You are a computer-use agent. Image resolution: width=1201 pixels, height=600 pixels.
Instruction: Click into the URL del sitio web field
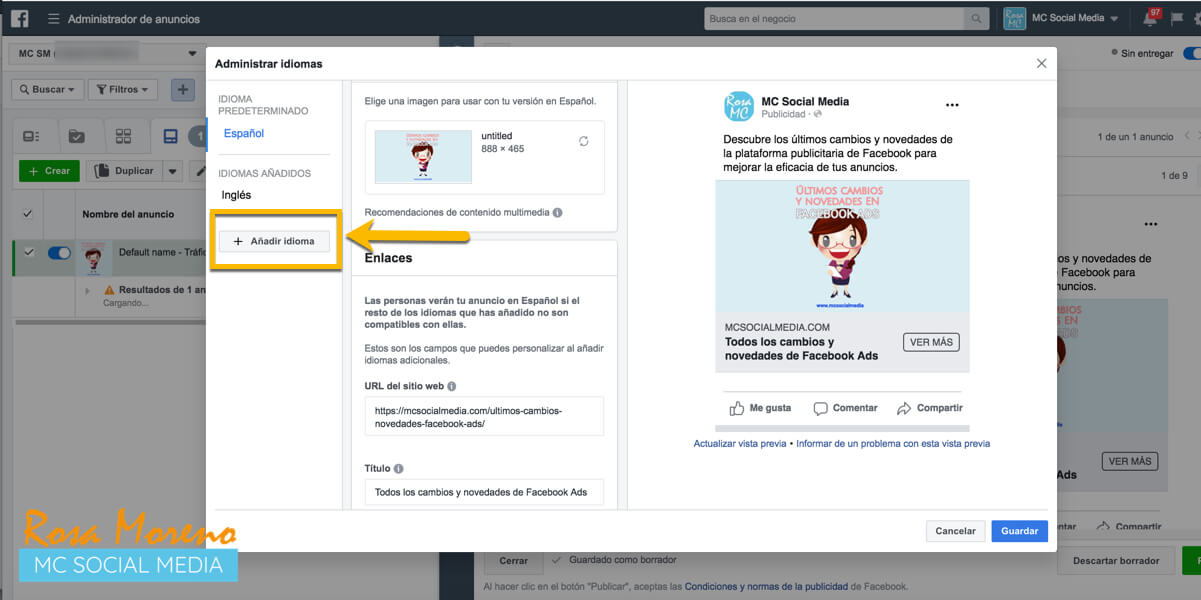pyautogui.click(x=484, y=416)
